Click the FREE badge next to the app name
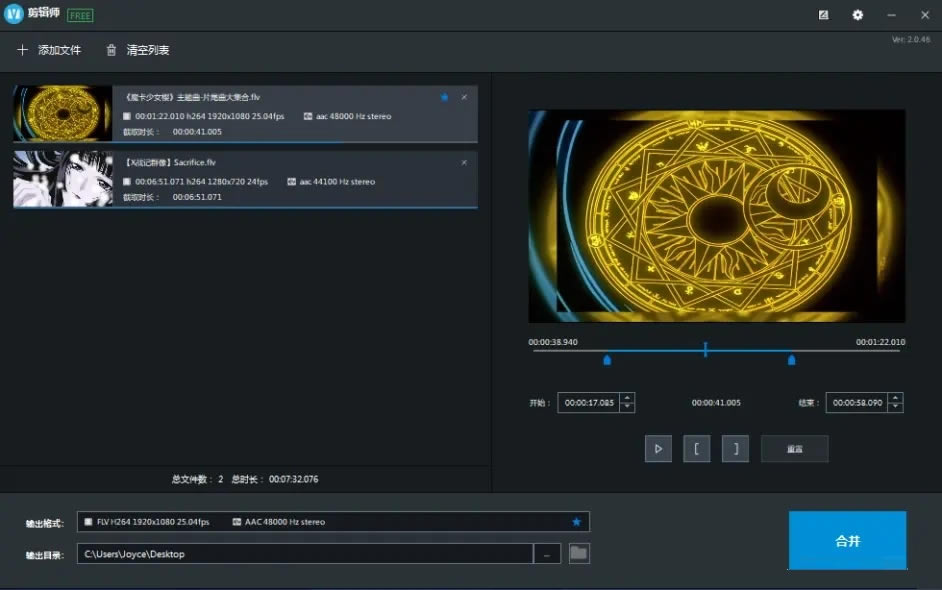 point(80,15)
